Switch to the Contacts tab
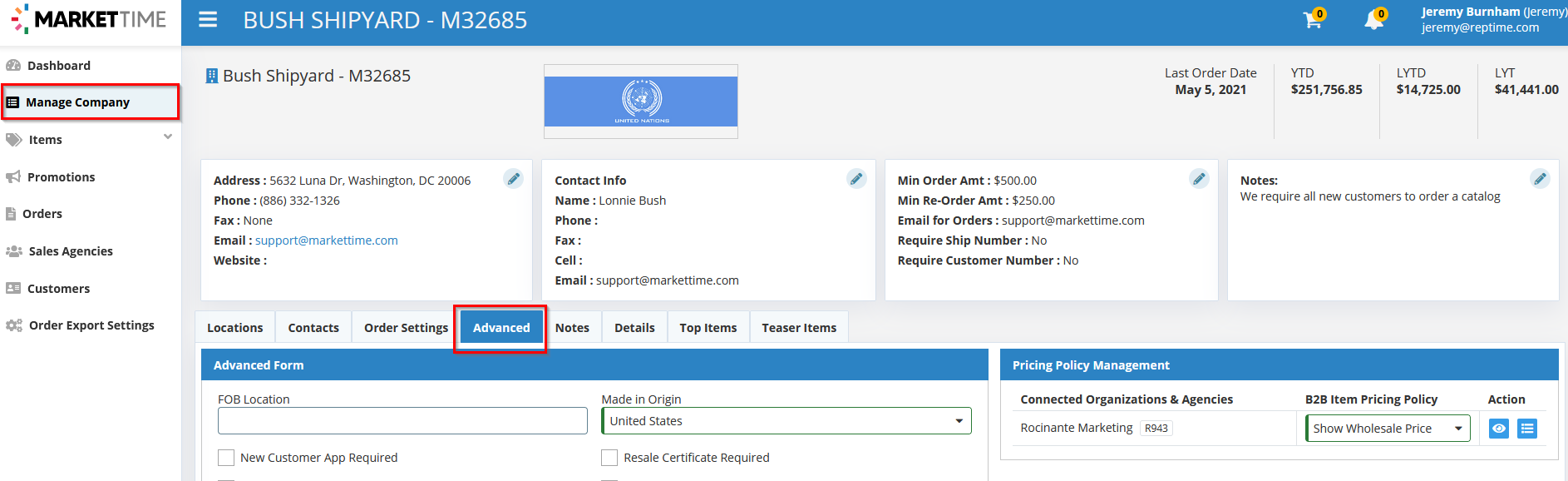The width and height of the screenshot is (1568, 481). [x=313, y=328]
